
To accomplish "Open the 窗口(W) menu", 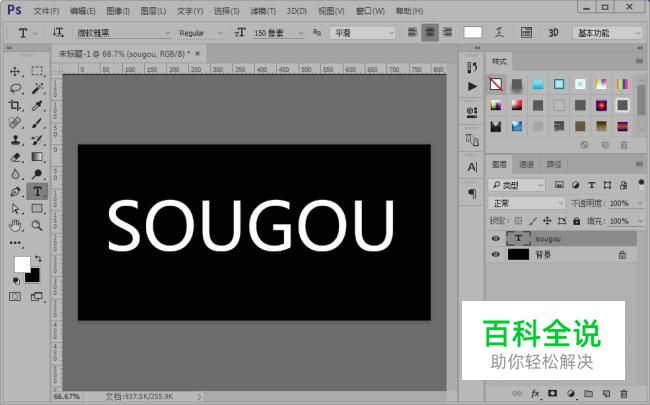I will click(370, 11).
